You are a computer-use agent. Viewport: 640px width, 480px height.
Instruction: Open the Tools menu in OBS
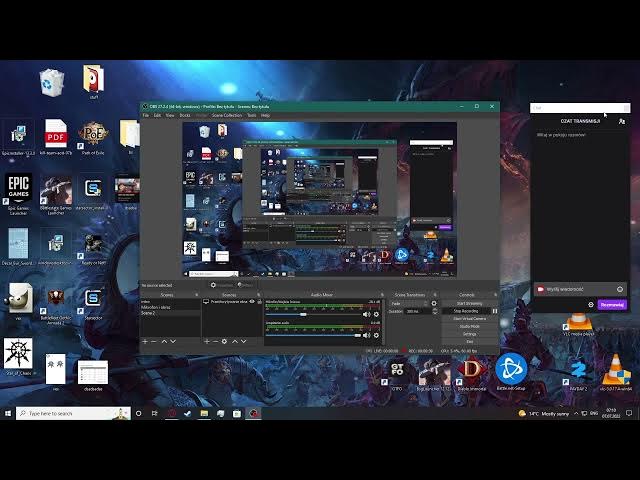(x=252, y=116)
